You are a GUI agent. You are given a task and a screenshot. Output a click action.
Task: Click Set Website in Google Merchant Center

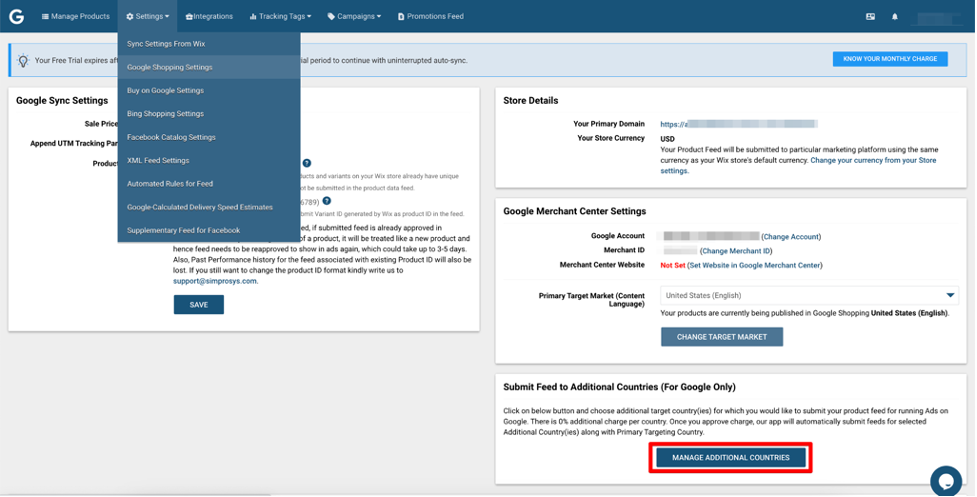pyautogui.click(x=755, y=265)
